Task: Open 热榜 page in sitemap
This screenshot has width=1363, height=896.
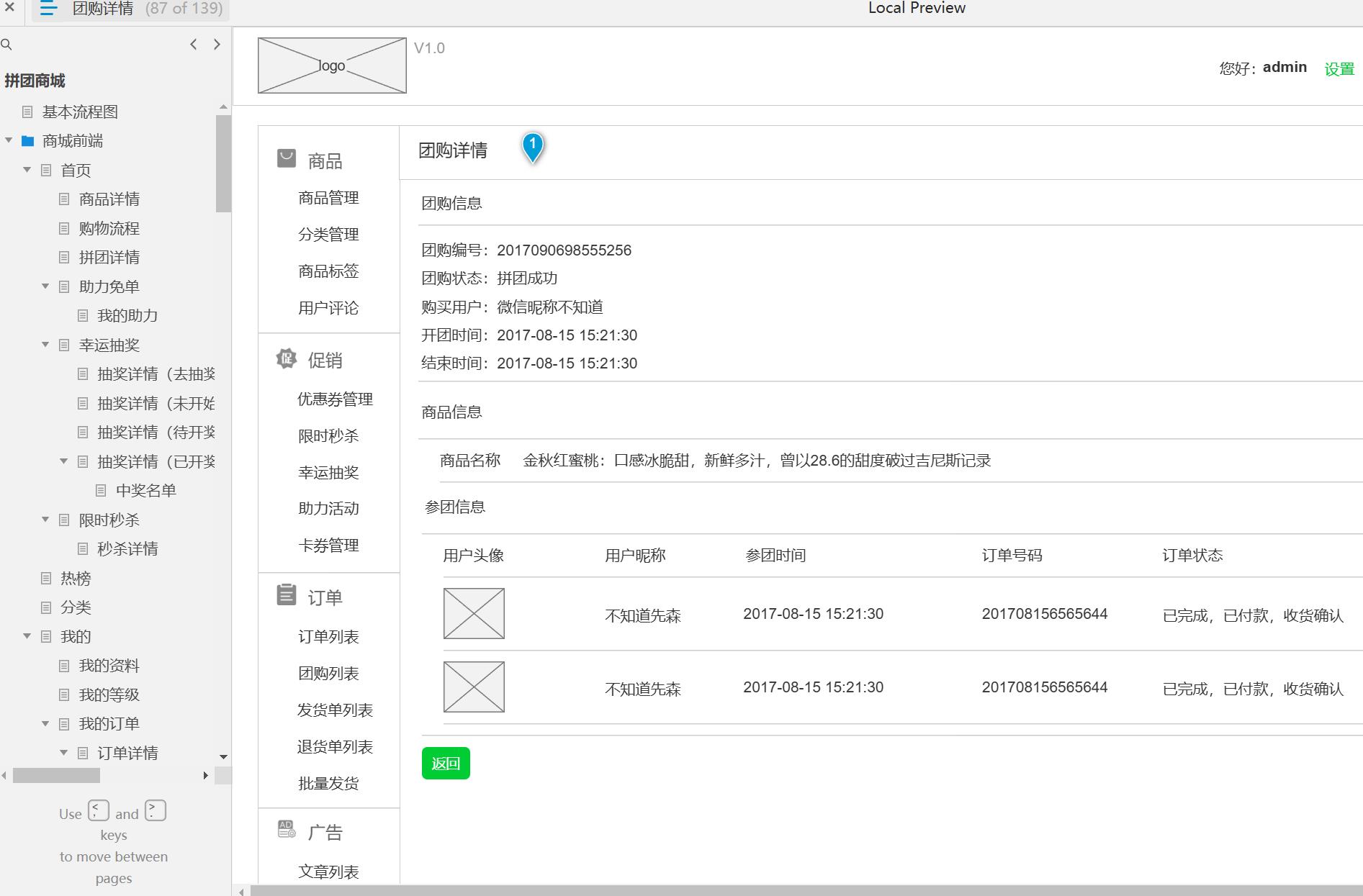Action: pyautogui.click(x=76, y=579)
